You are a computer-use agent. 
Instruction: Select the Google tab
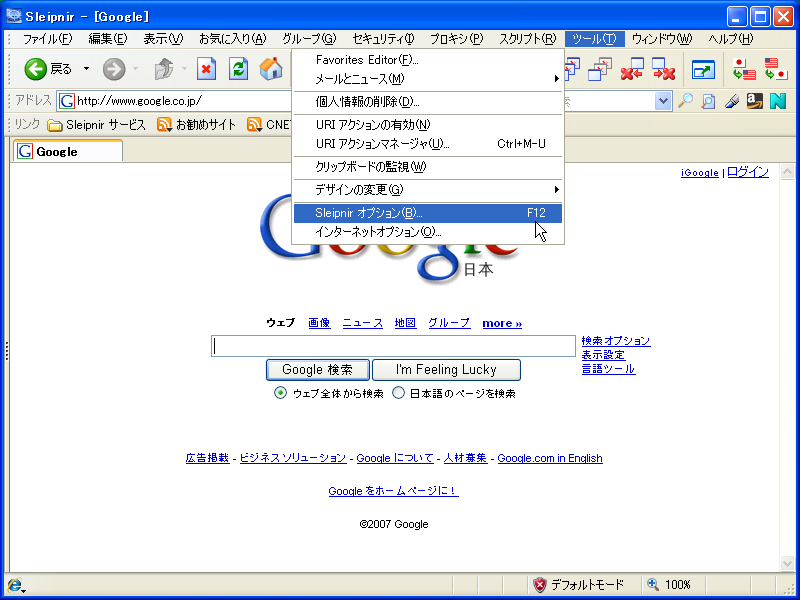pos(68,152)
